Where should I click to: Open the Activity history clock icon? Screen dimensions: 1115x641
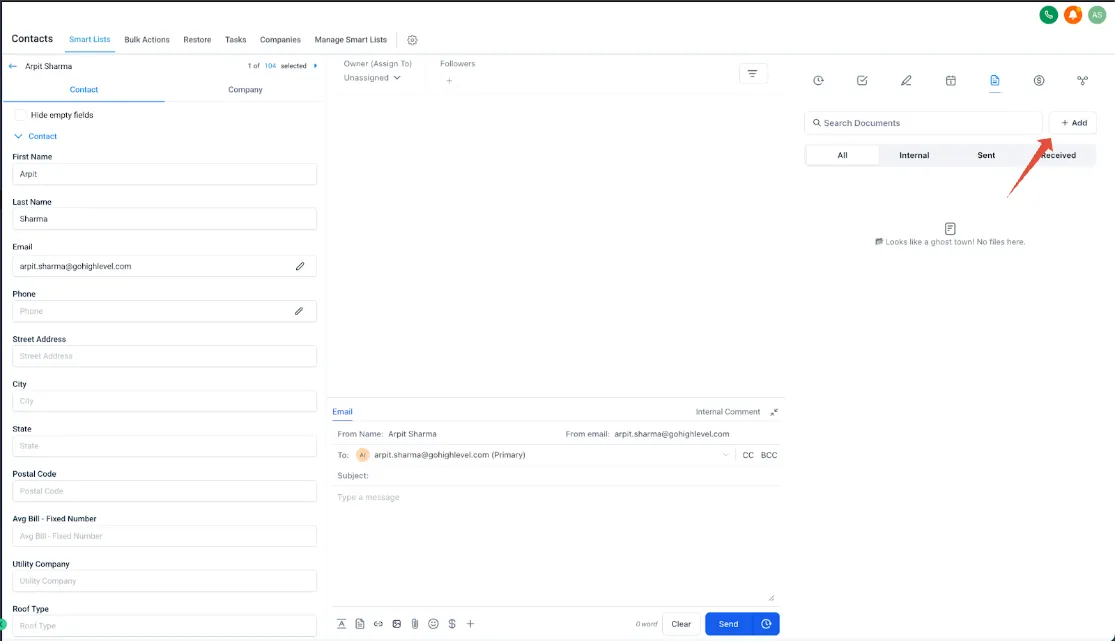818,80
